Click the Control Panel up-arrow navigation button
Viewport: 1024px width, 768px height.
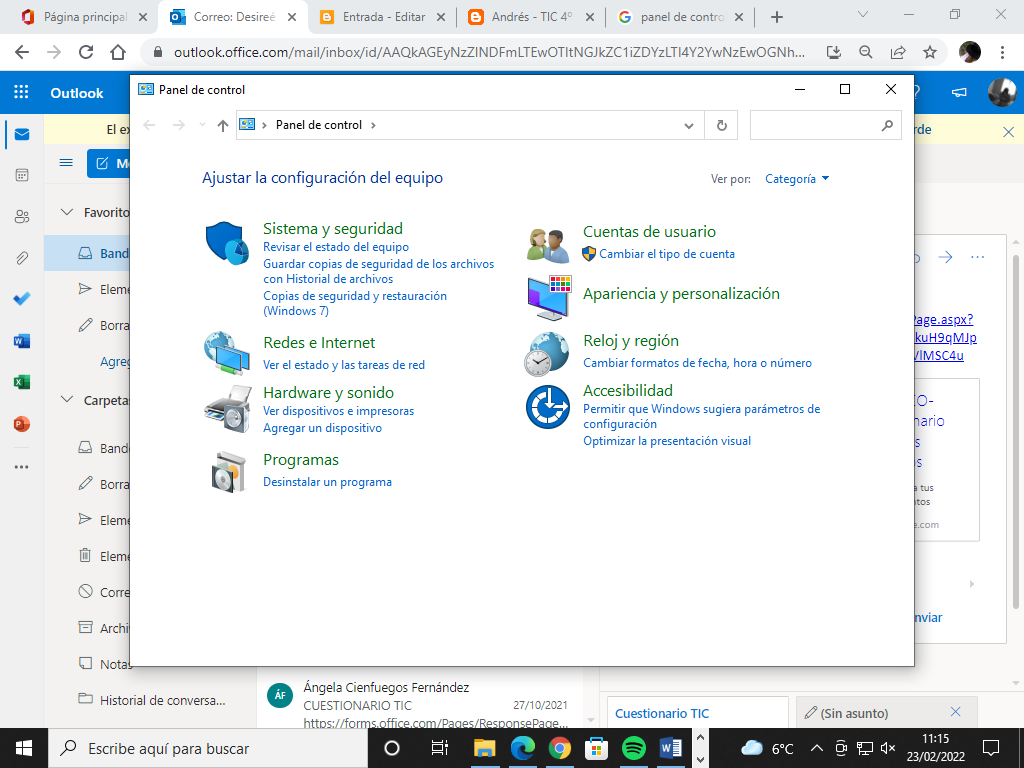223,125
